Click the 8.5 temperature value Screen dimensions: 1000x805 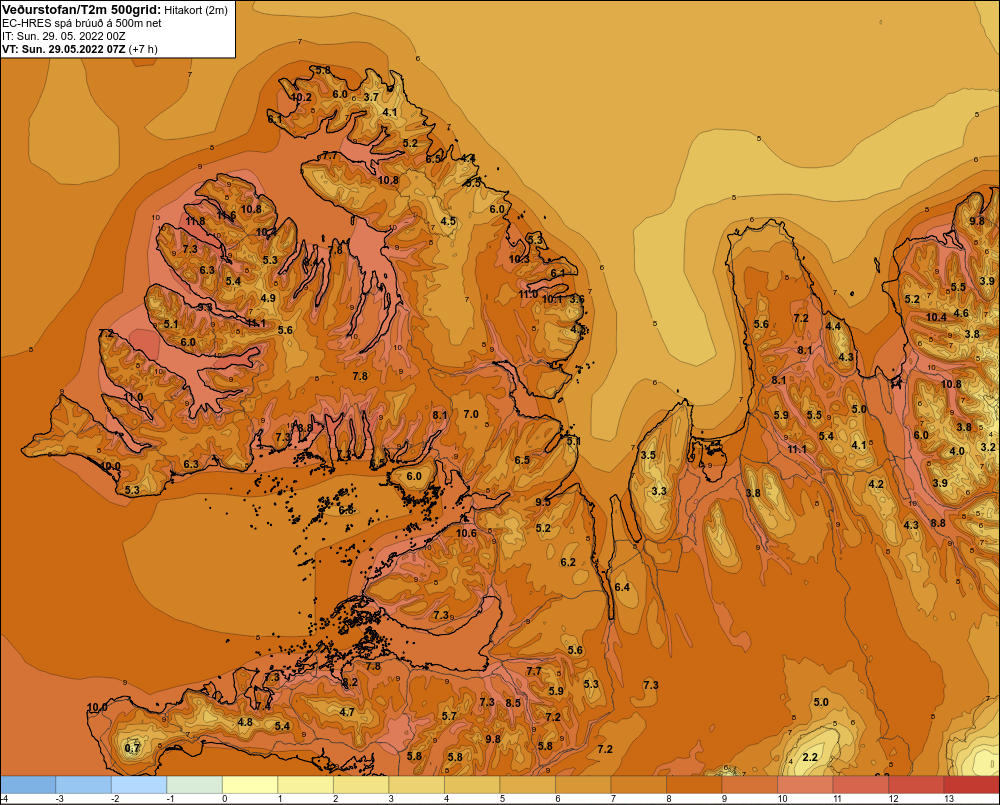(513, 703)
